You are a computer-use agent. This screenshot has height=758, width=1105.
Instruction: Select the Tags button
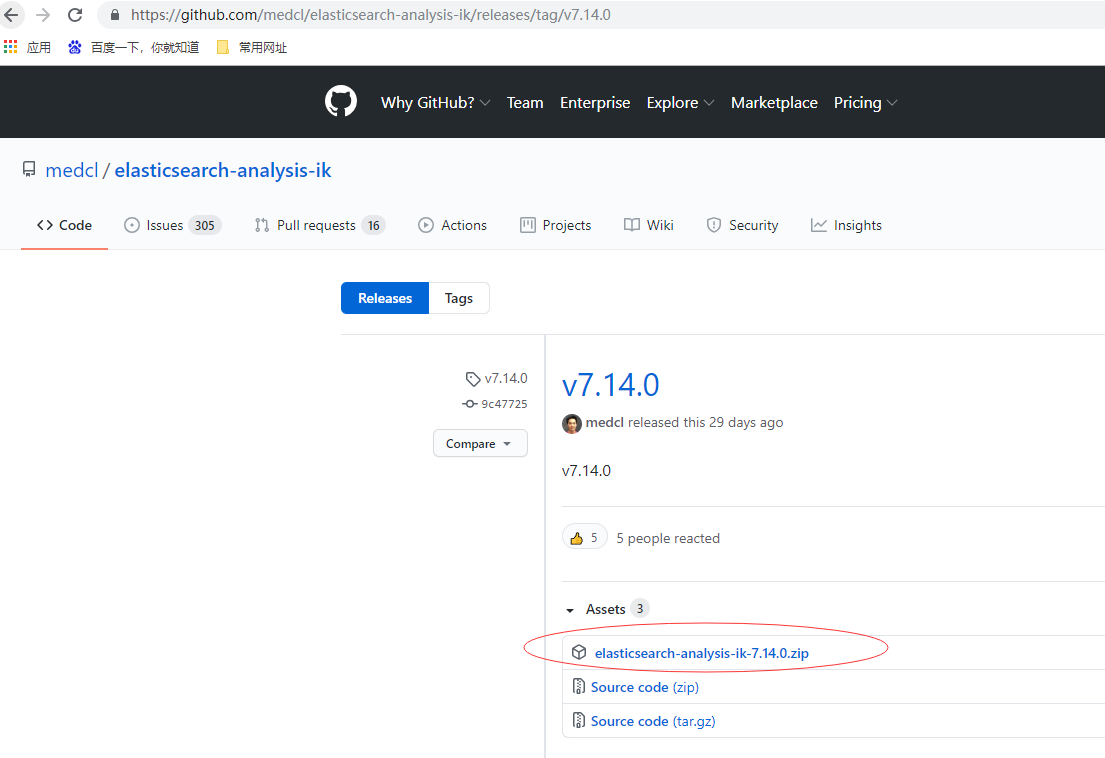click(459, 298)
